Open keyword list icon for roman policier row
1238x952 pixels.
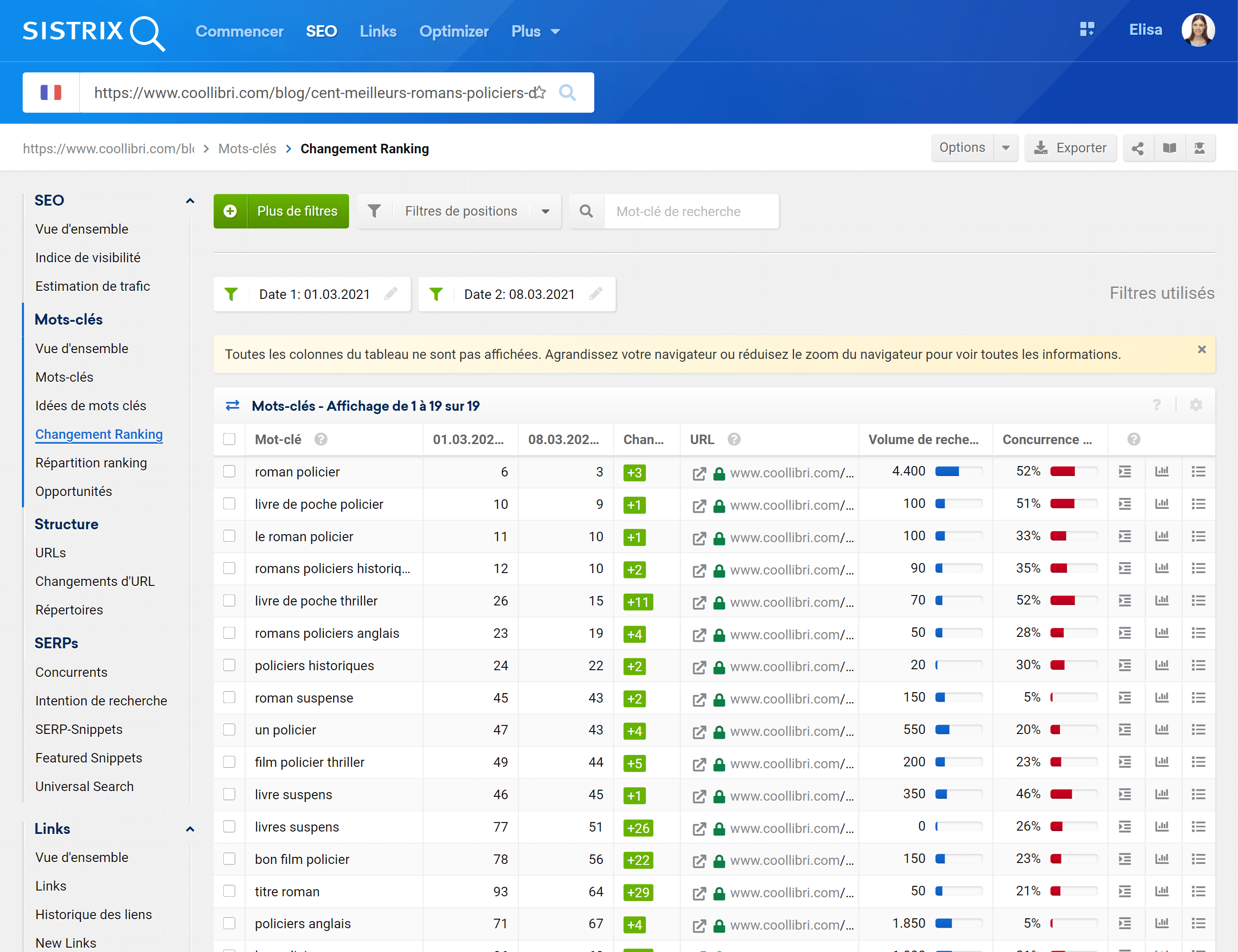click(1198, 471)
